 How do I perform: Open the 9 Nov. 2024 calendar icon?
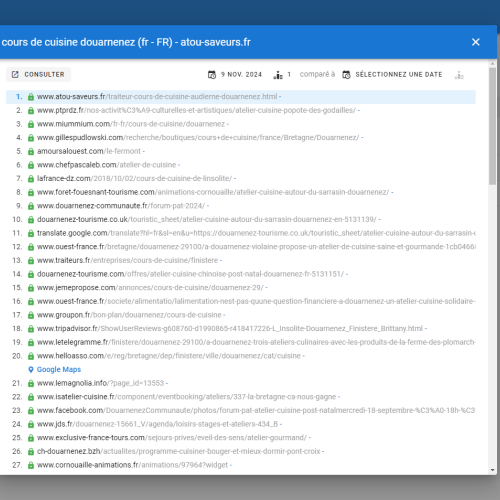[212, 75]
